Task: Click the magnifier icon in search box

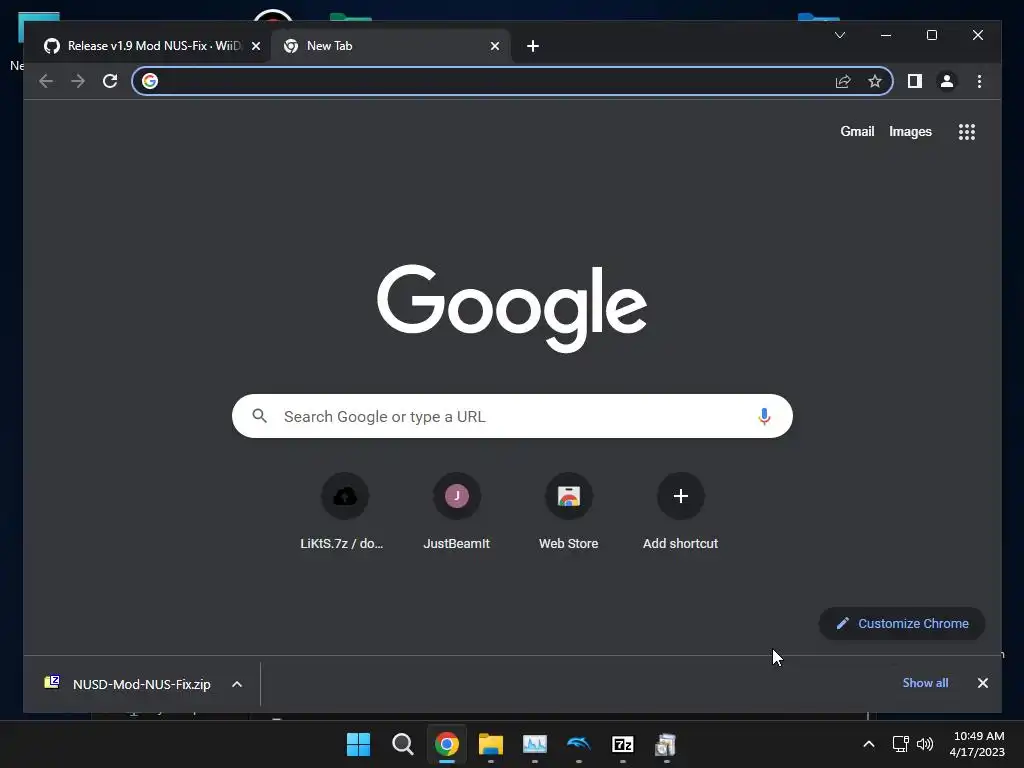Action: 259,416
